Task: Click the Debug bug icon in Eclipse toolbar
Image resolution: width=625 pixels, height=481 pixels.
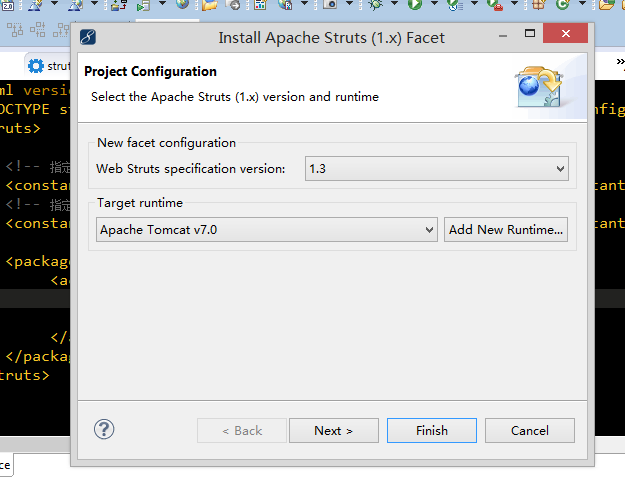Action: pos(375,4)
